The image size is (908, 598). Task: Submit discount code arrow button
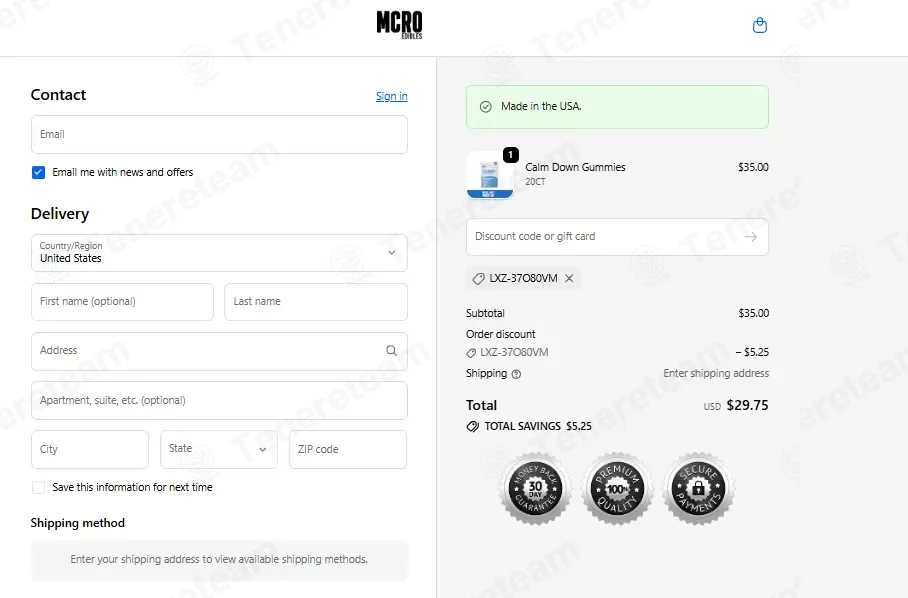(x=750, y=237)
